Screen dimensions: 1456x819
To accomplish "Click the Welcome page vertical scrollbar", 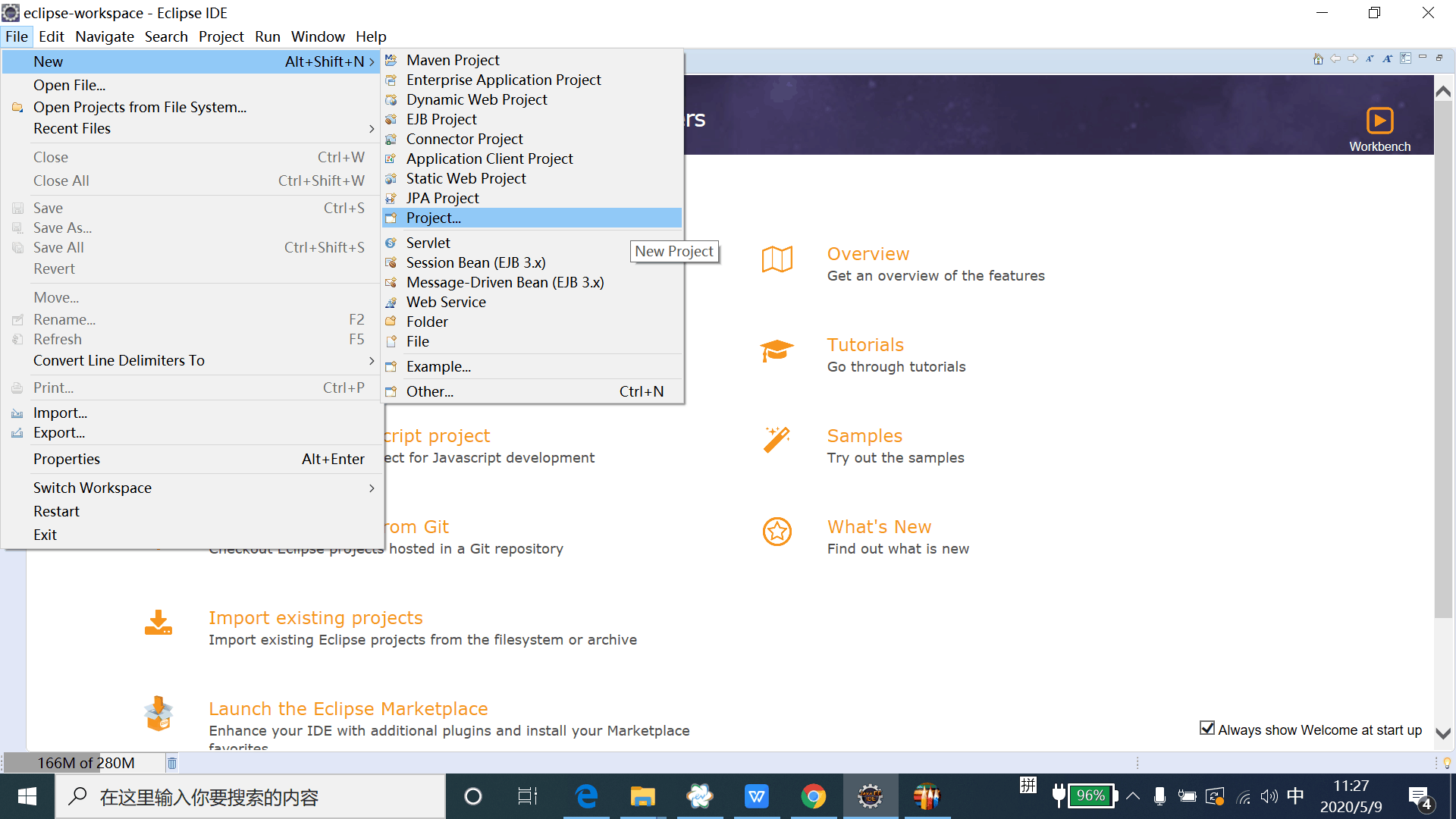I will click(1443, 360).
